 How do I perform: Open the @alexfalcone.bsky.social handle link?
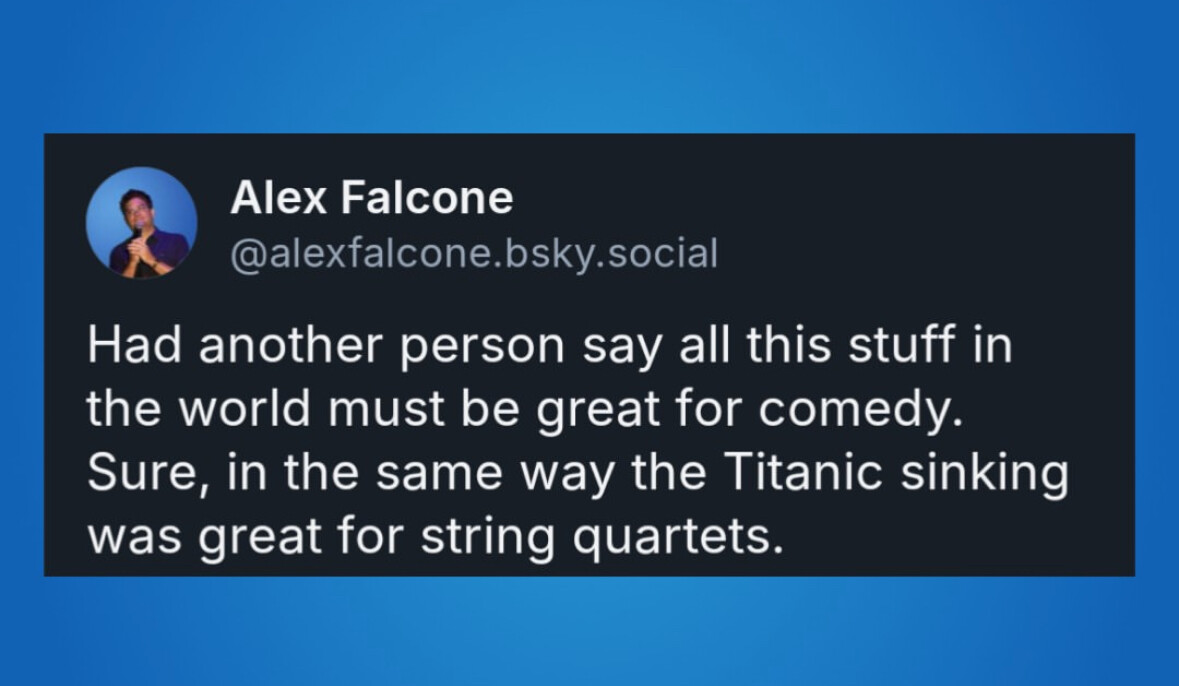[474, 253]
